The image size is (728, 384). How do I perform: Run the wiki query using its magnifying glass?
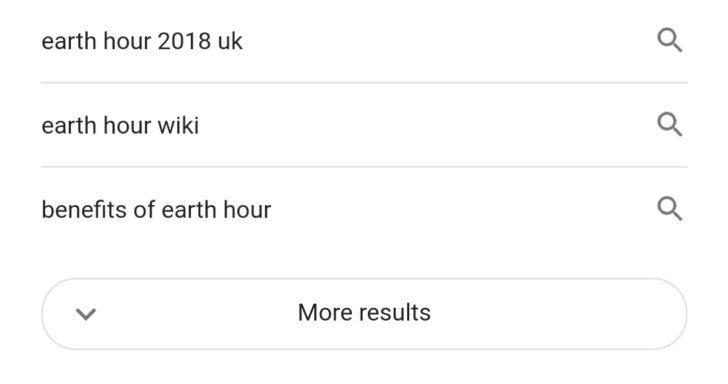click(670, 124)
